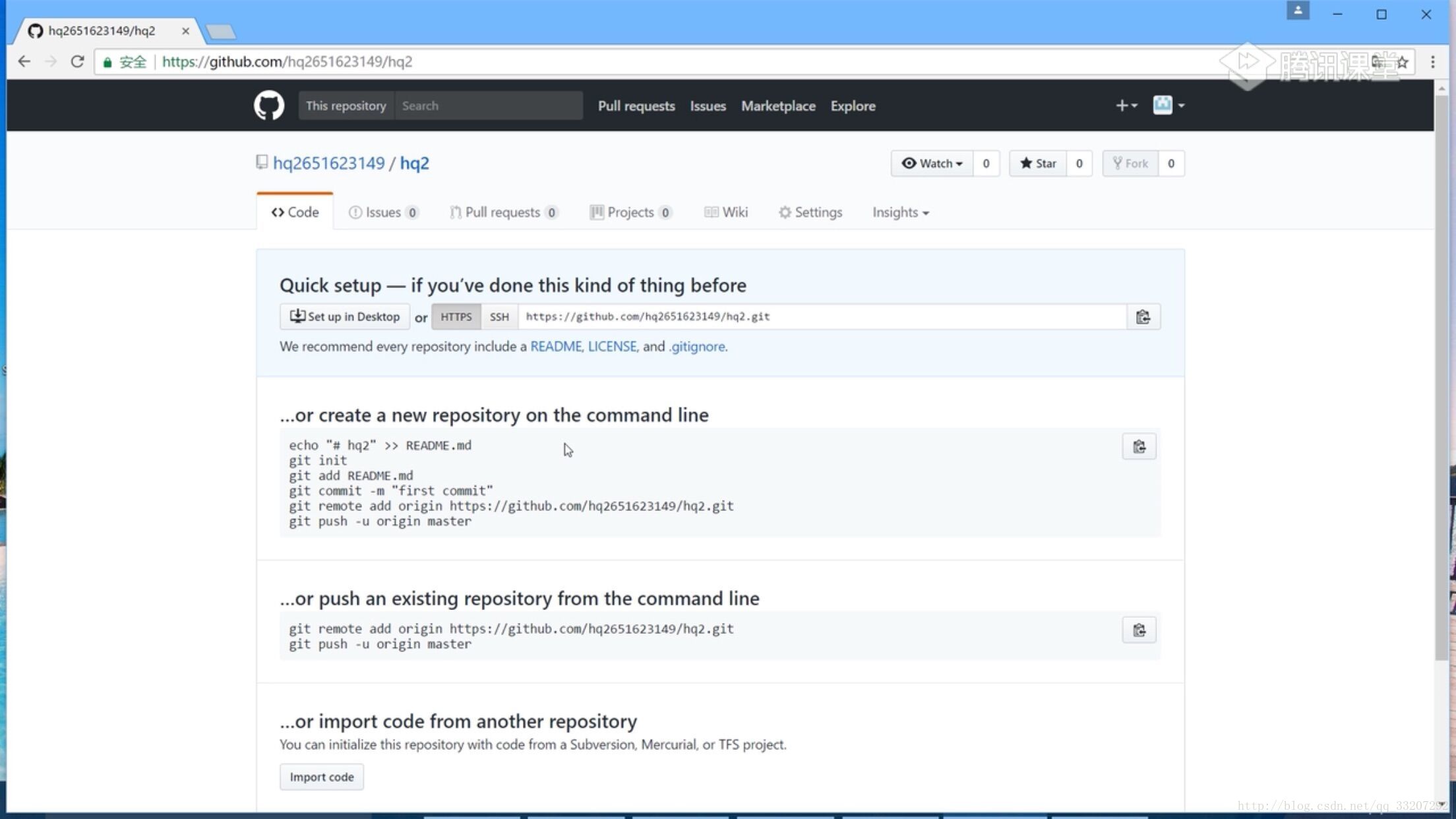Expand the plus create-new menu
This screenshot has width=1456, height=819.
pos(1126,106)
